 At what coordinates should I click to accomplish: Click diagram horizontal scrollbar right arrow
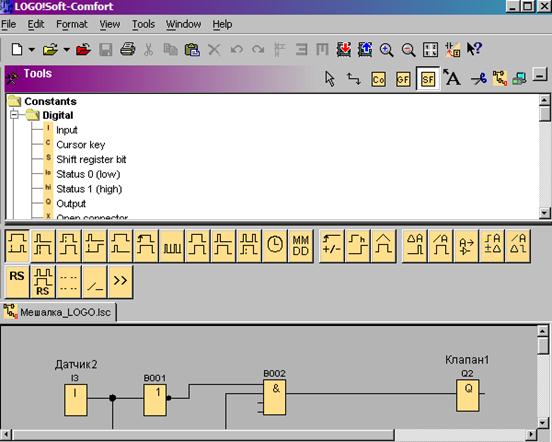531,435
